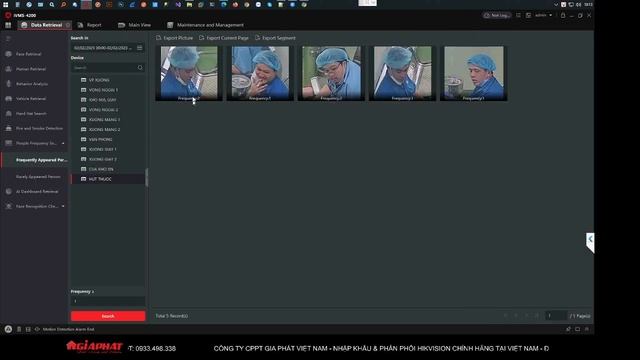Viewport: 640px width, 360px height.
Task: Select the VAN PHONG camera
Action: [100, 140]
